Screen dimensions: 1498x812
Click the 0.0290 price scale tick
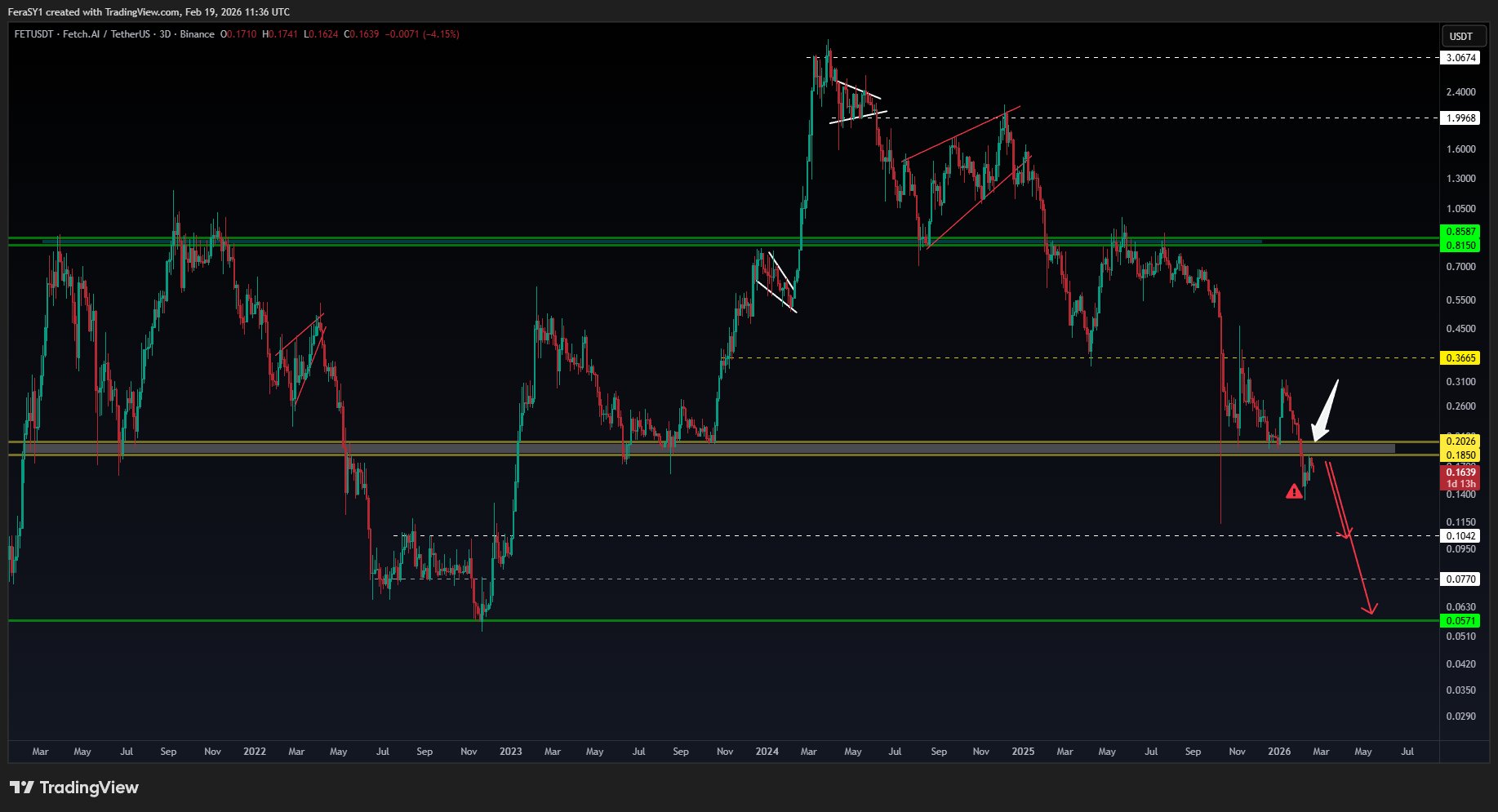coord(1460,717)
